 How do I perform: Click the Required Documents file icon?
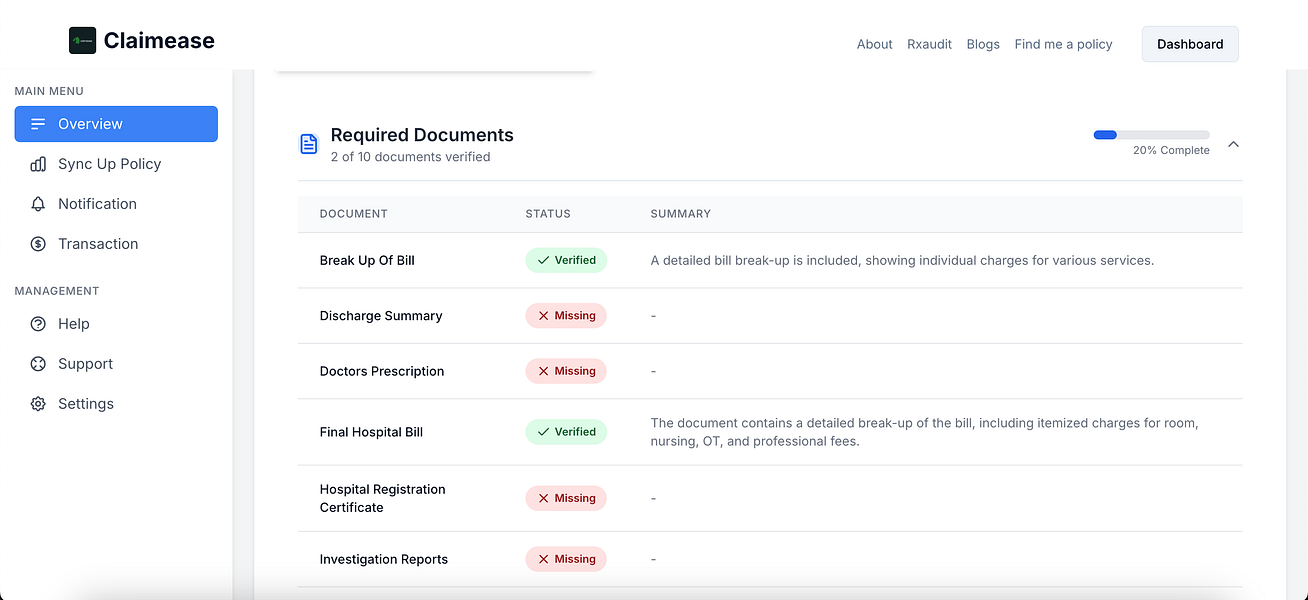pyautogui.click(x=309, y=144)
